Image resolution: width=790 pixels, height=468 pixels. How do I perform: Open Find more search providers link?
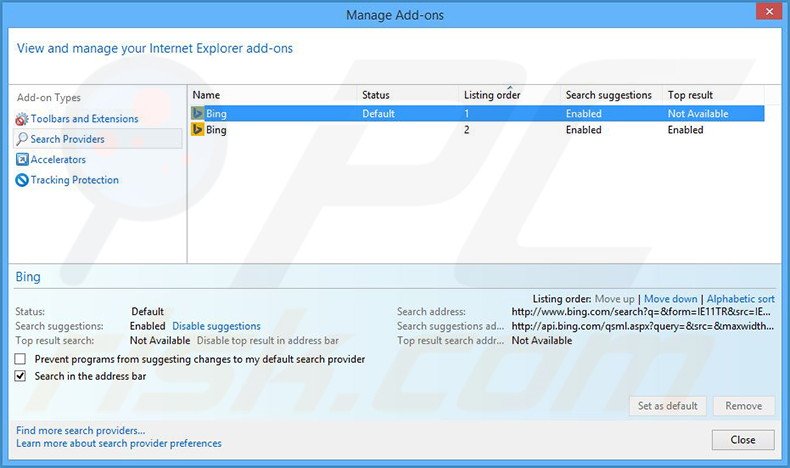coord(81,431)
